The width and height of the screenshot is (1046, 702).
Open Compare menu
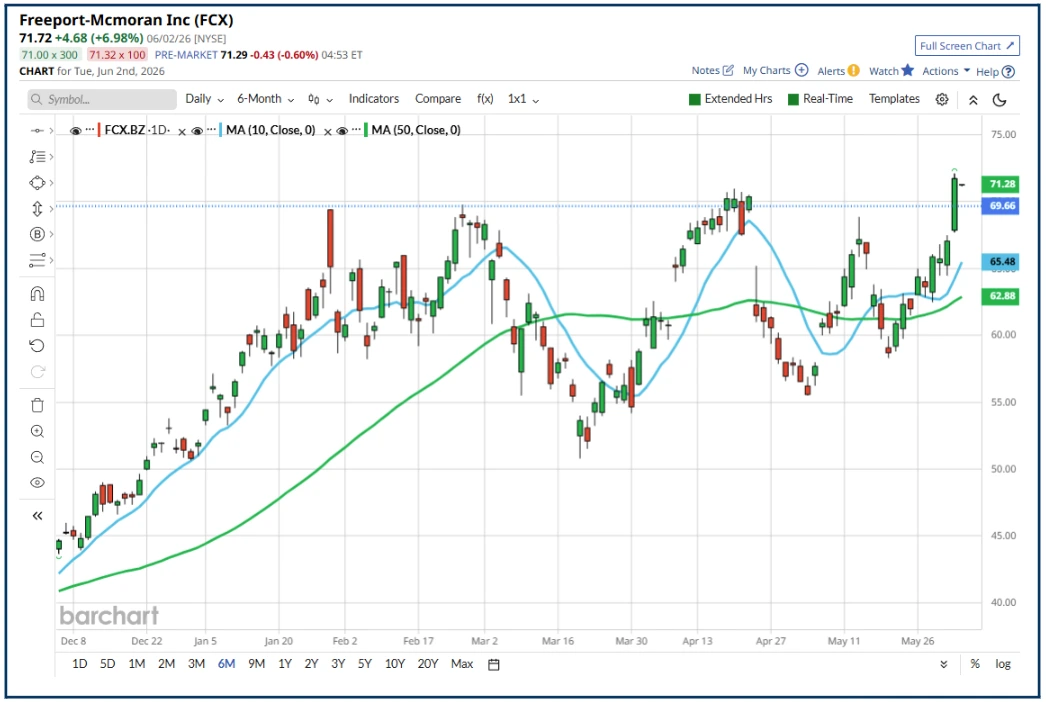click(x=438, y=99)
